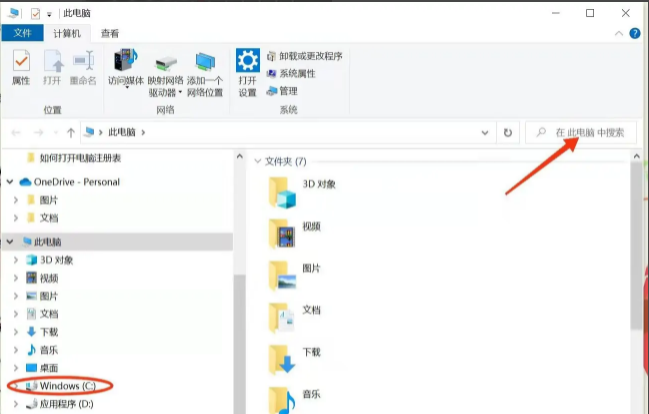Open address bar history dropdown arrow
Screen dimensions: 649x414
pyautogui.click(x=485, y=132)
